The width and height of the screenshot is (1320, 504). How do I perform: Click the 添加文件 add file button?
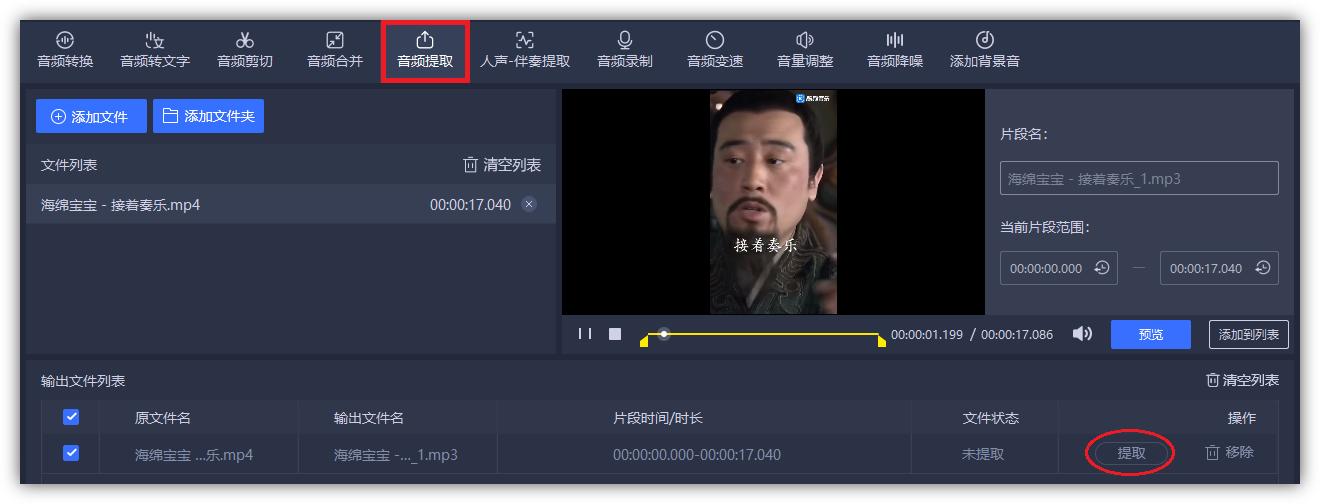[x=91, y=116]
